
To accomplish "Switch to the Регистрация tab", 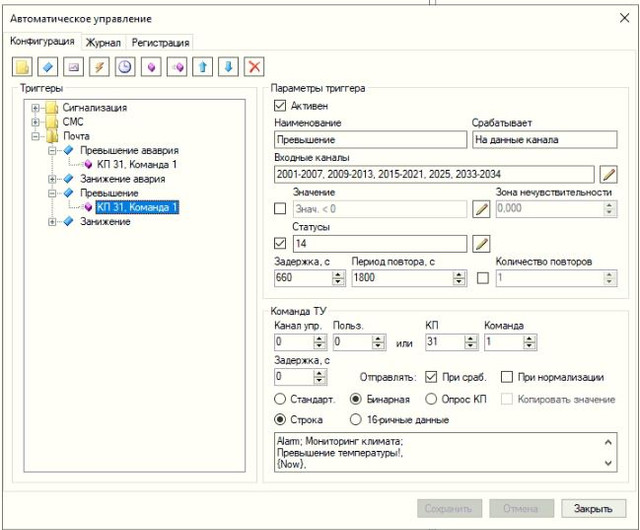I will [160, 42].
